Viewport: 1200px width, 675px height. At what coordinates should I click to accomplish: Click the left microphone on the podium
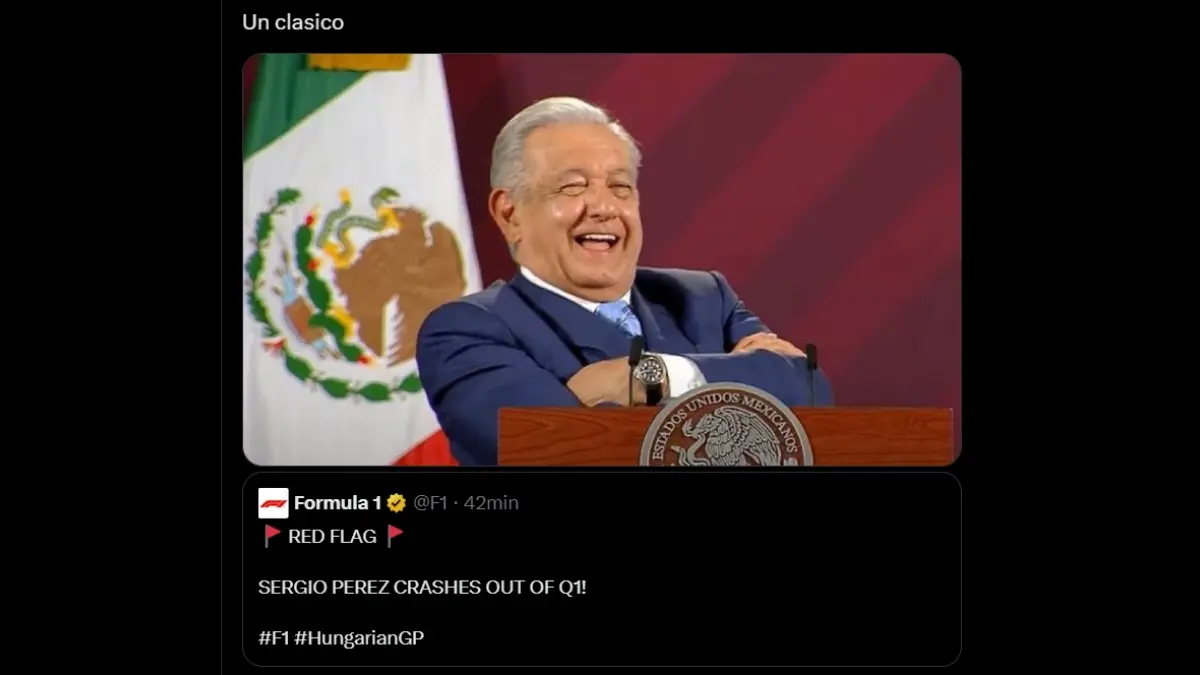tap(635, 368)
